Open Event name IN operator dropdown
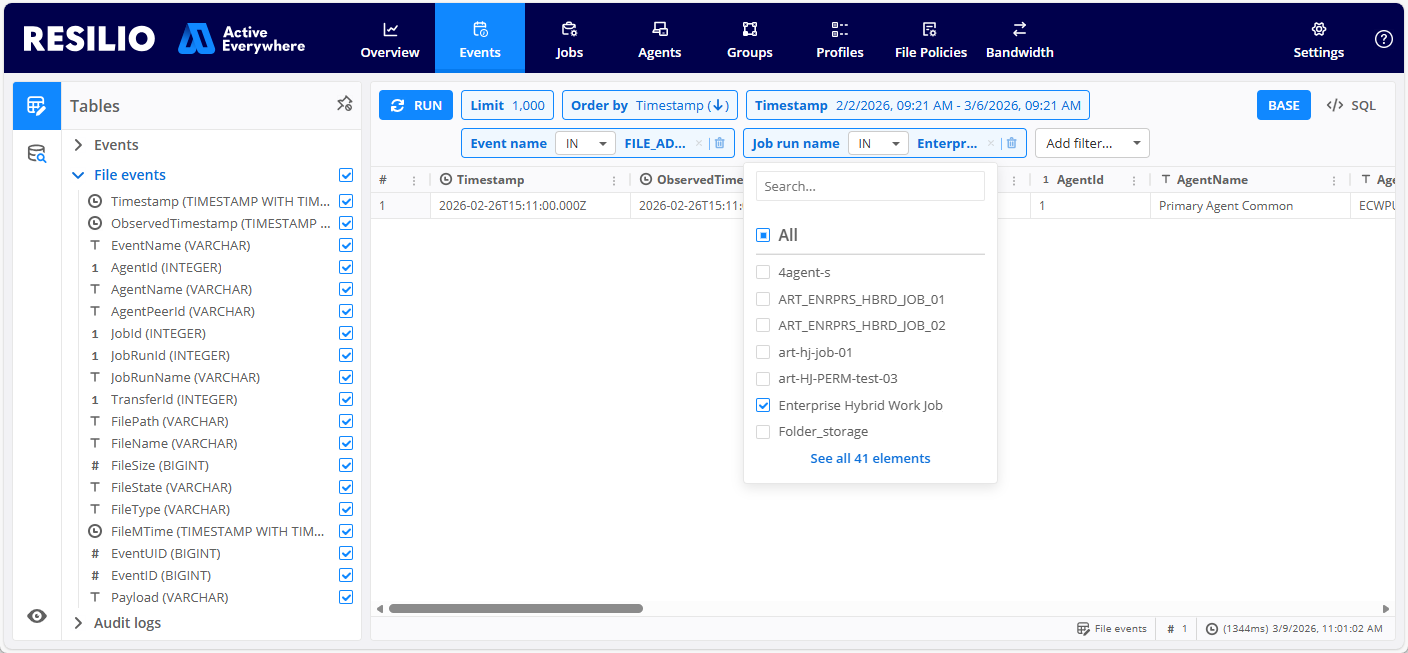This screenshot has height=653, width=1408. 586,143
